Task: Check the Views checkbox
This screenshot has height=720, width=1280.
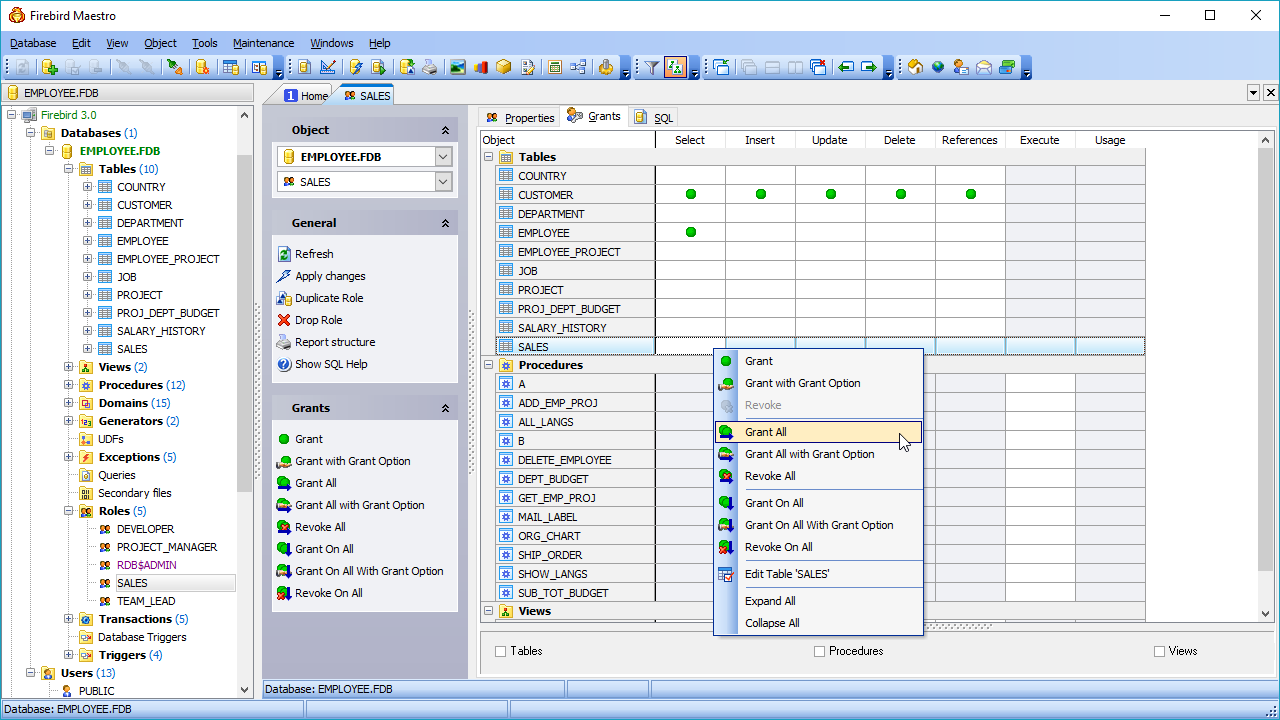Action: click(1160, 651)
